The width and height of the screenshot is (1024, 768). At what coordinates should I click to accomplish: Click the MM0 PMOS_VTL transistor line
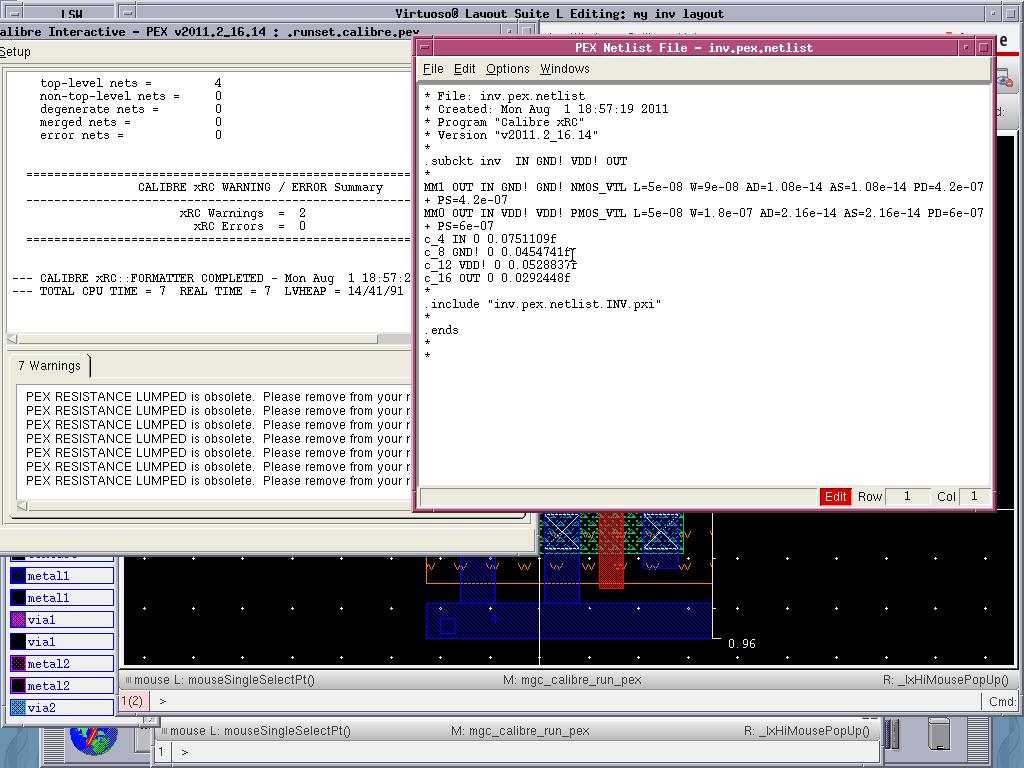[x=703, y=214]
